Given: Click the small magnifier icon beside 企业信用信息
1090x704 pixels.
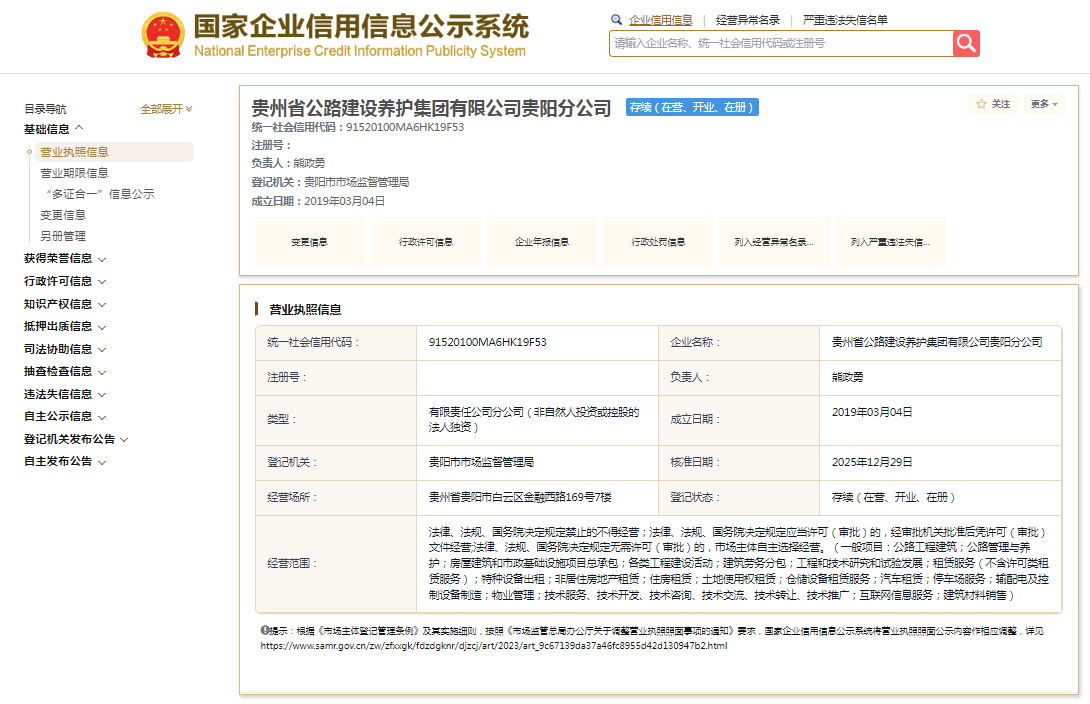Looking at the screenshot, I should [x=616, y=20].
